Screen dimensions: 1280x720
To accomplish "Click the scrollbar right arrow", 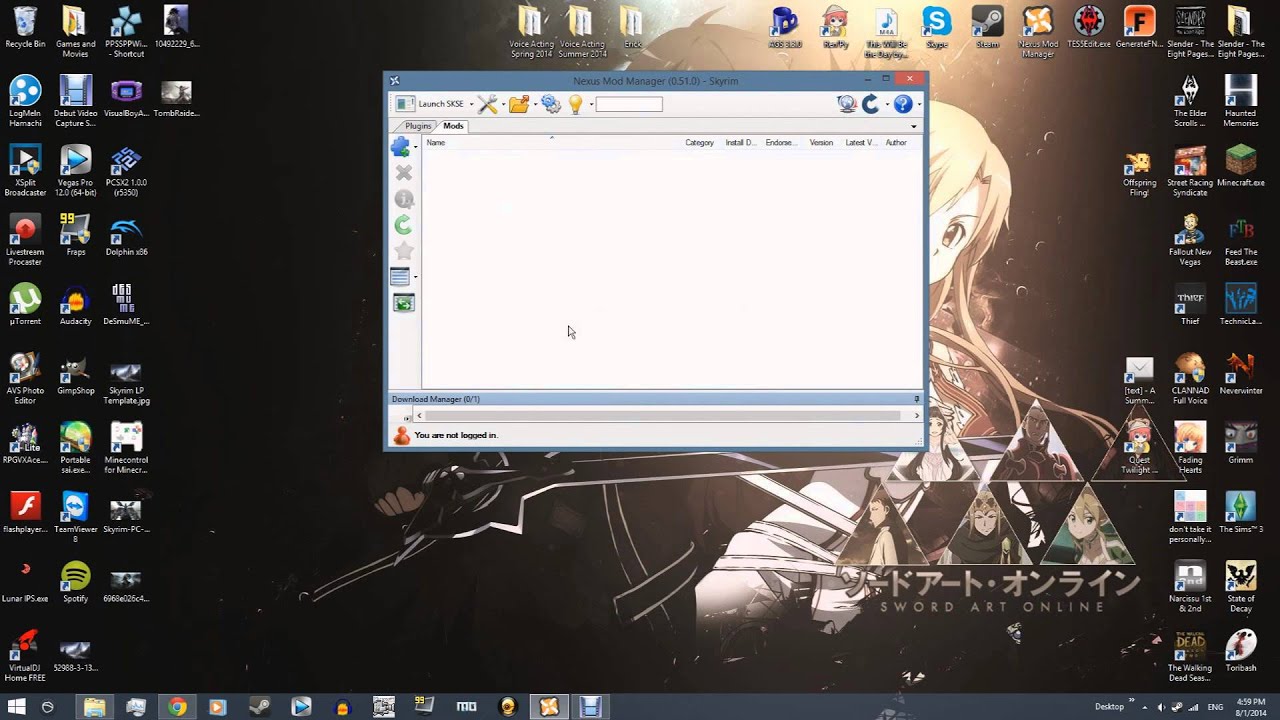I will point(916,416).
